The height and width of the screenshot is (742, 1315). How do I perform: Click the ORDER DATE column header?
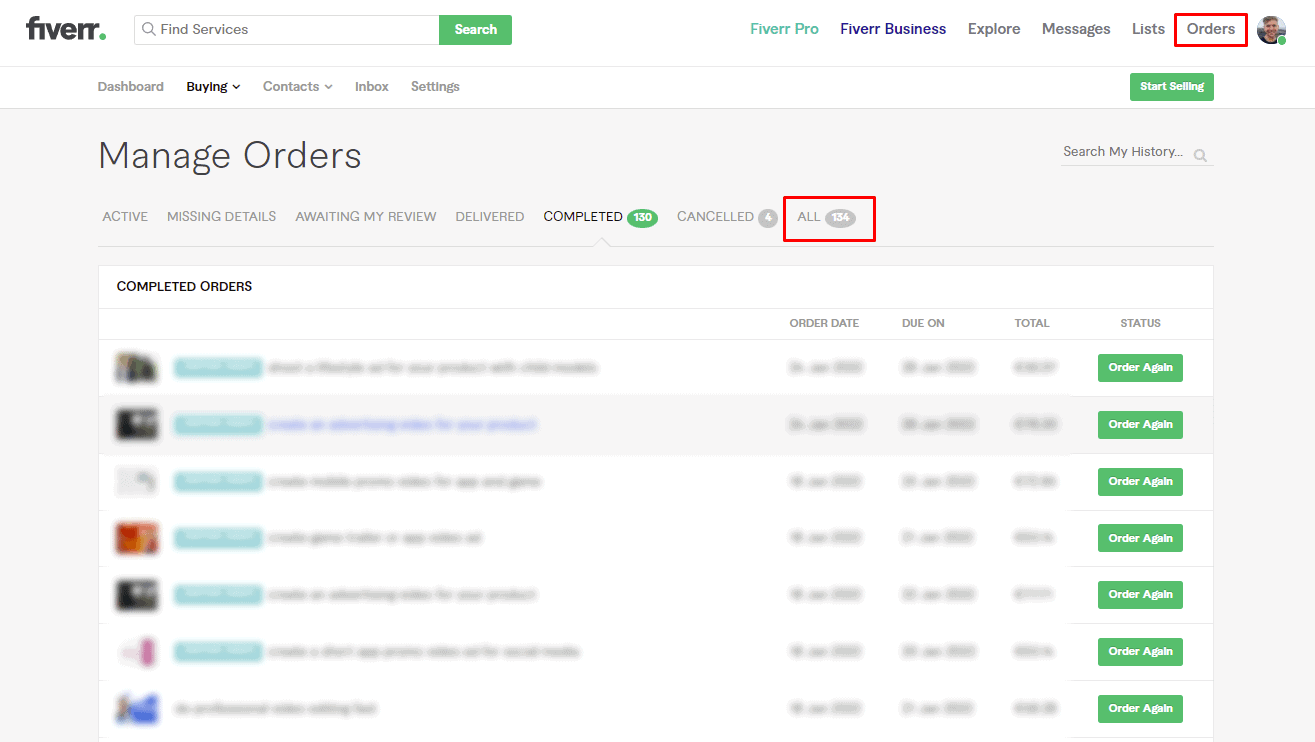(x=824, y=323)
